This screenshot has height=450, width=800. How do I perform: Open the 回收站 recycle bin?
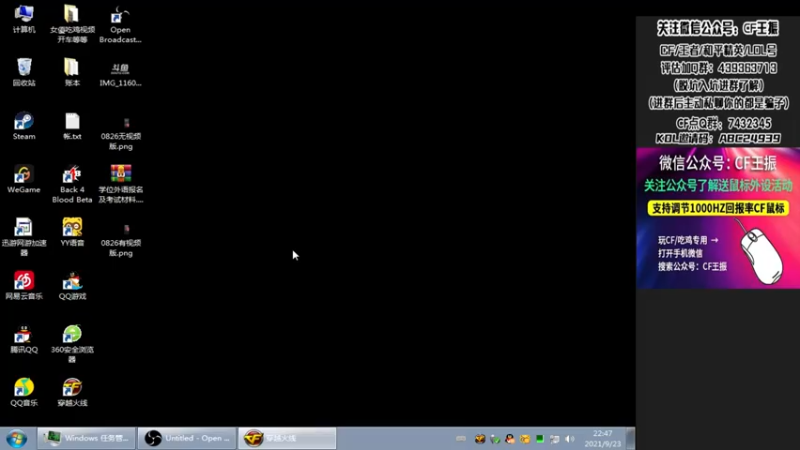[24, 72]
